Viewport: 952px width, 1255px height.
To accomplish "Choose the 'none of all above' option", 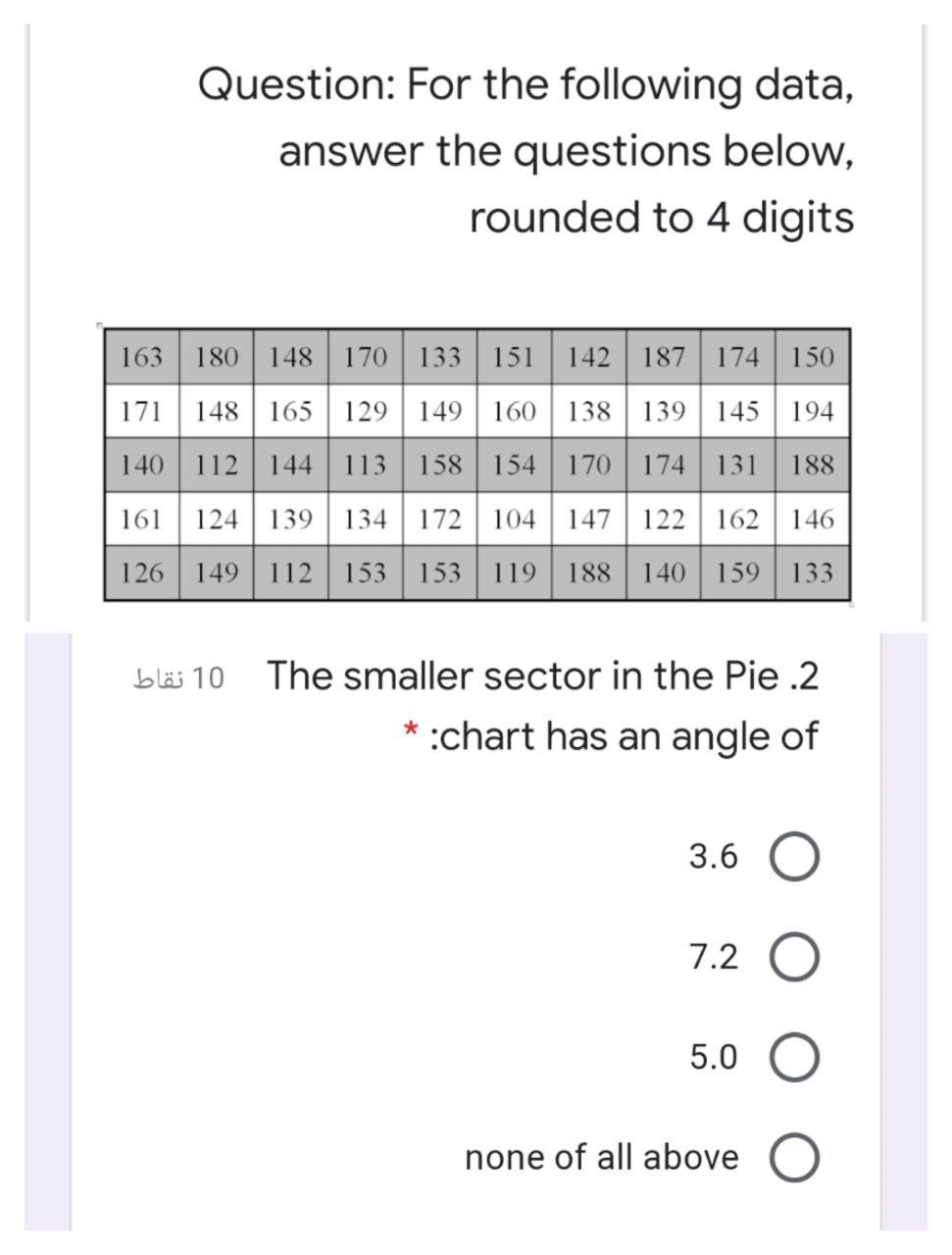I will pos(796,1157).
